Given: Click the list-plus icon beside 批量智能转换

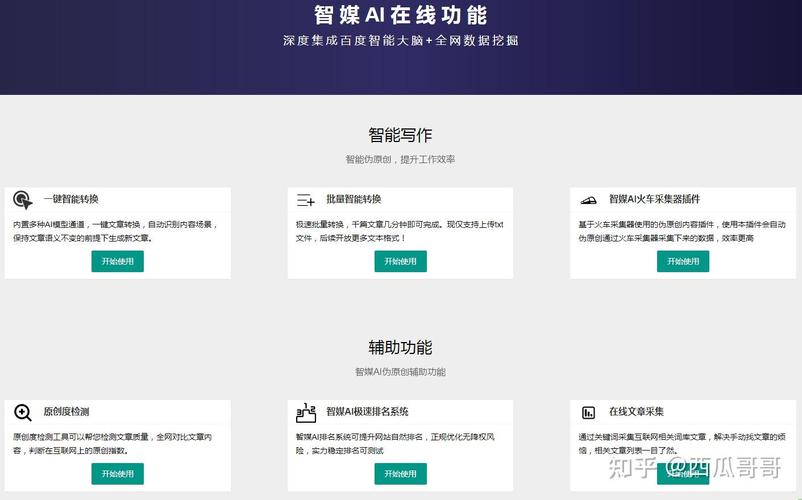Looking at the screenshot, I should point(305,200).
